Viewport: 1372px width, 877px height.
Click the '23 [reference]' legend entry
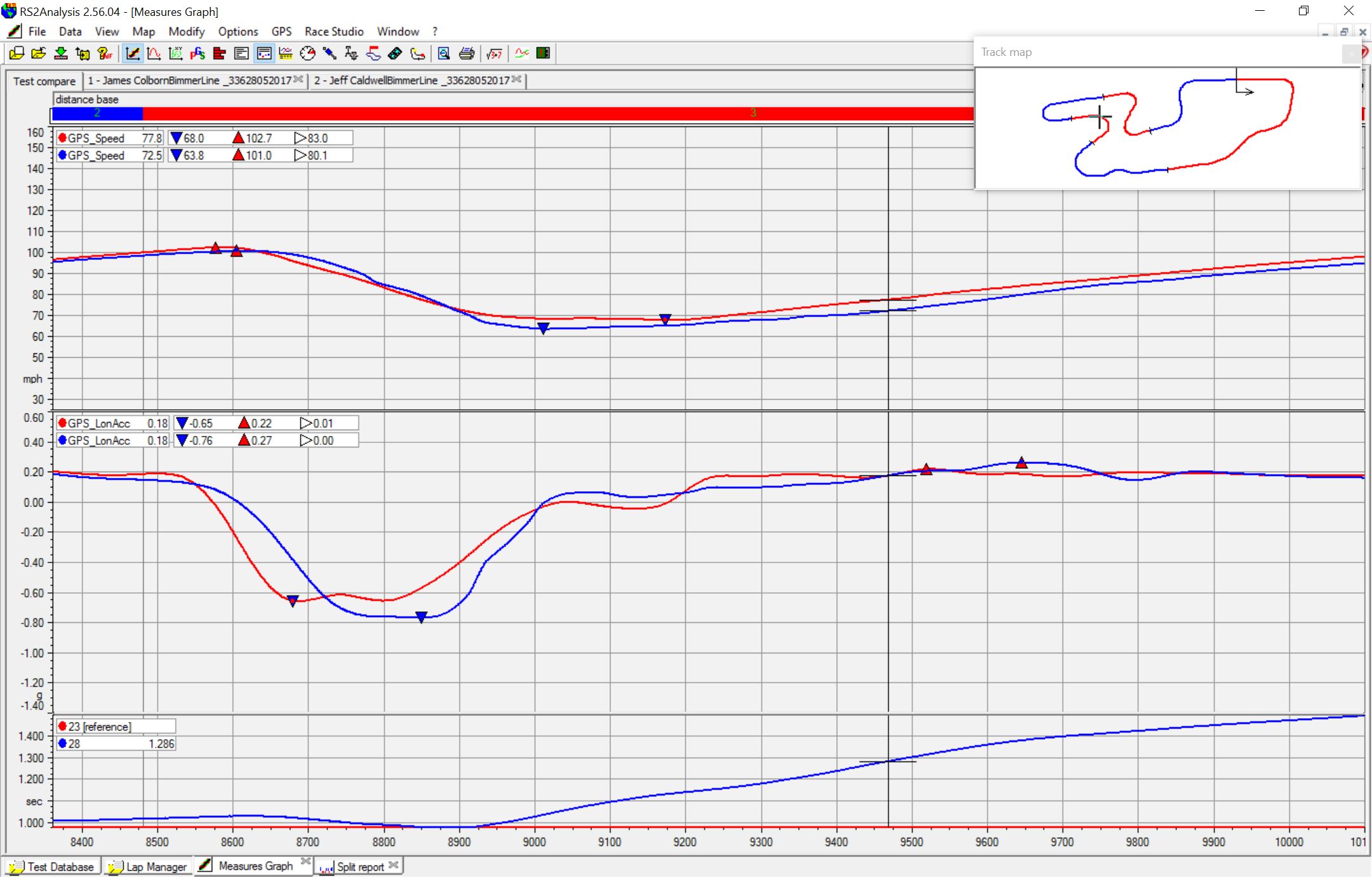click(x=116, y=726)
